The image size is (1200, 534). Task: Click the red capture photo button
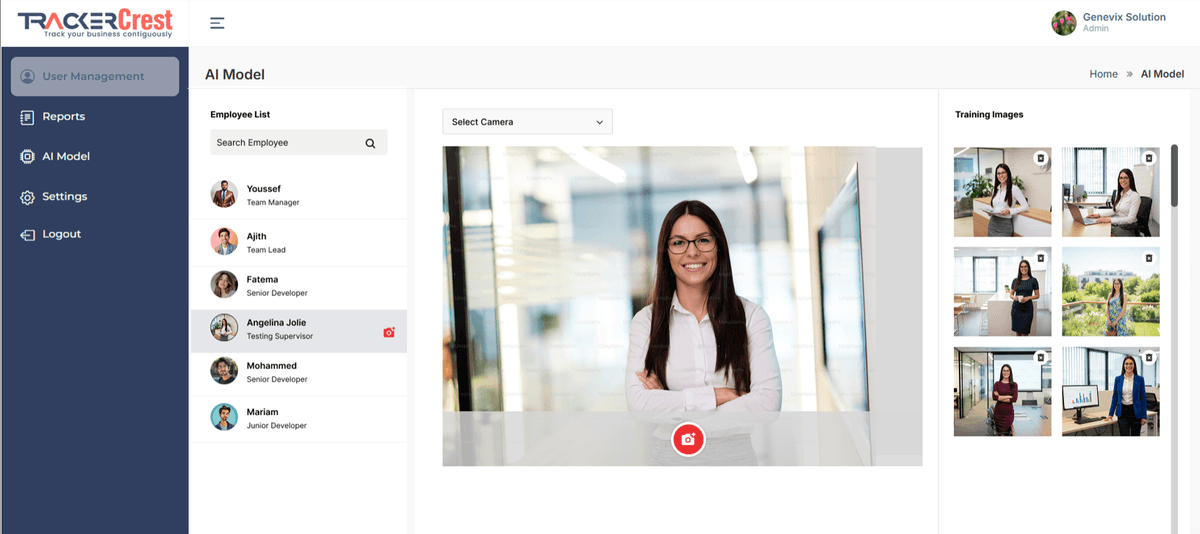(x=688, y=439)
